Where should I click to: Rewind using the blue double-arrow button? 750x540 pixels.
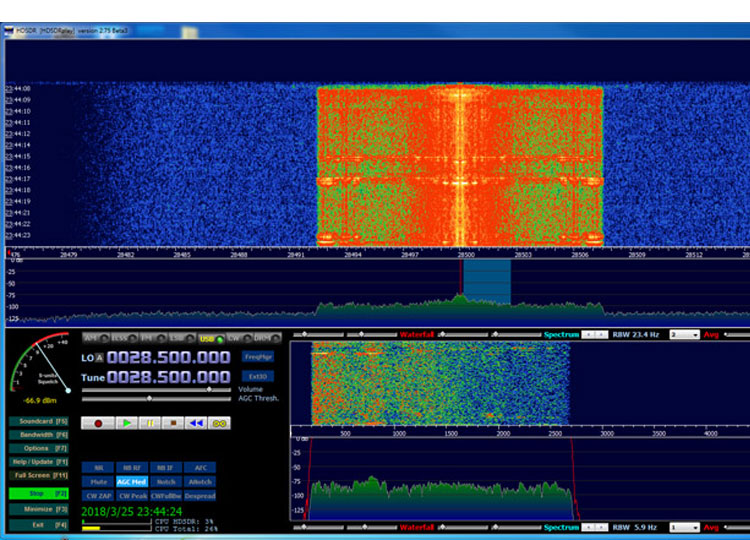(196, 423)
